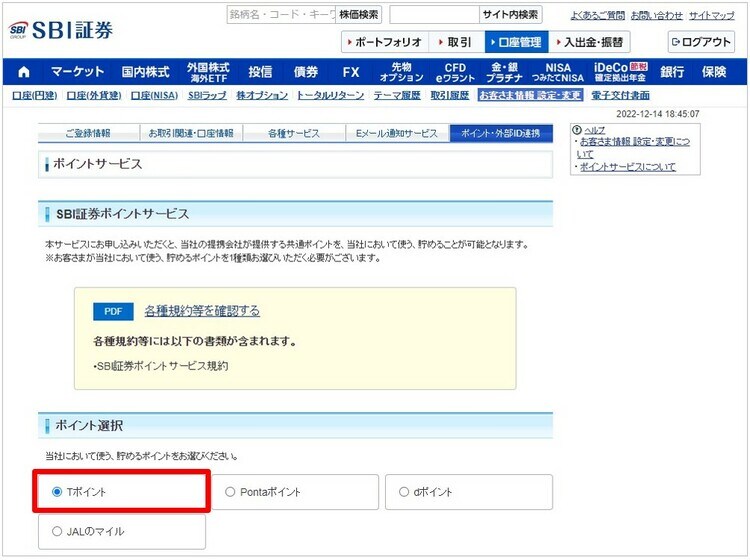Click the help question mark icon
750x560 pixels.
pos(577,130)
